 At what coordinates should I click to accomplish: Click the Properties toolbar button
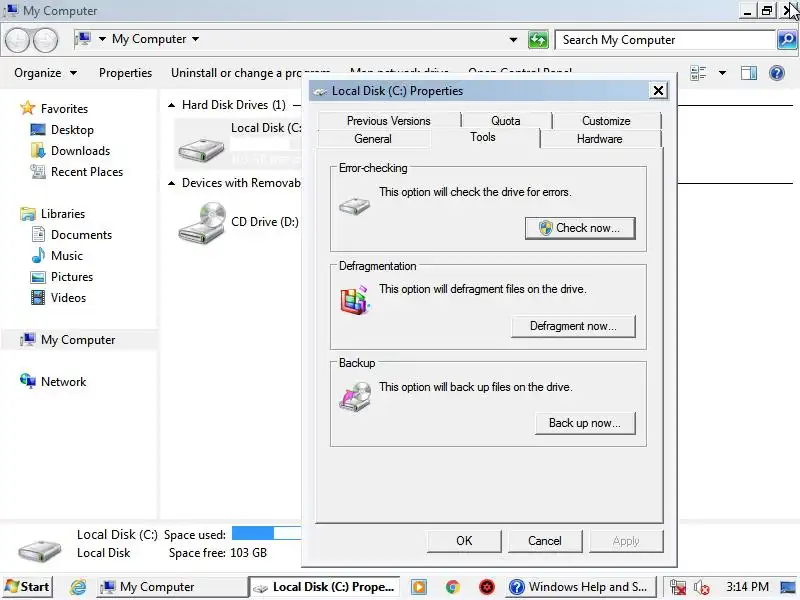click(x=126, y=73)
